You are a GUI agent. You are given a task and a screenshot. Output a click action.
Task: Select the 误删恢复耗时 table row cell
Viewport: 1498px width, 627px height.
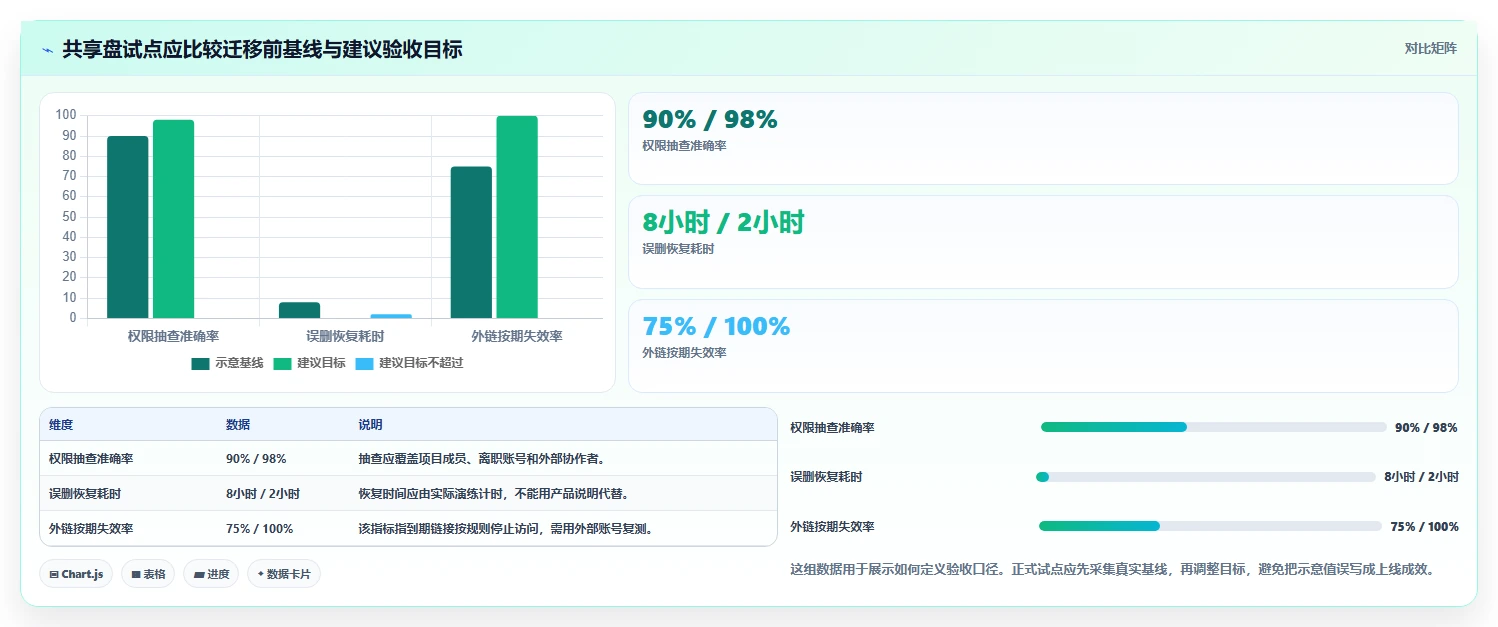129,494
